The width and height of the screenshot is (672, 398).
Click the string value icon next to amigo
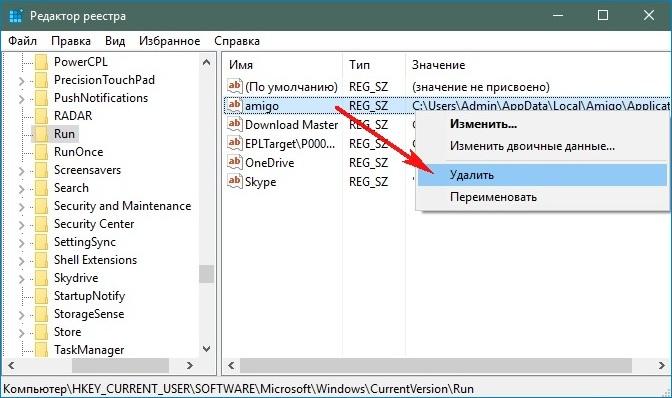tap(234, 105)
